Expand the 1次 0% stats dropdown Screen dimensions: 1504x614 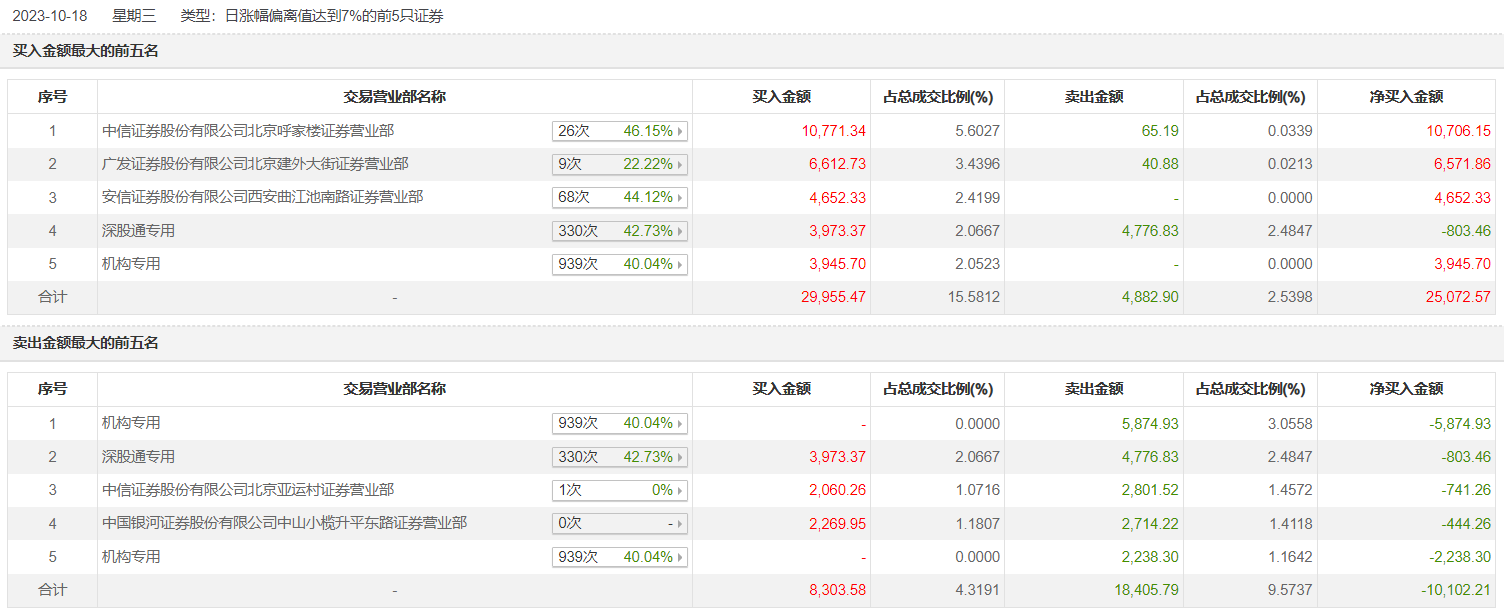(619, 491)
